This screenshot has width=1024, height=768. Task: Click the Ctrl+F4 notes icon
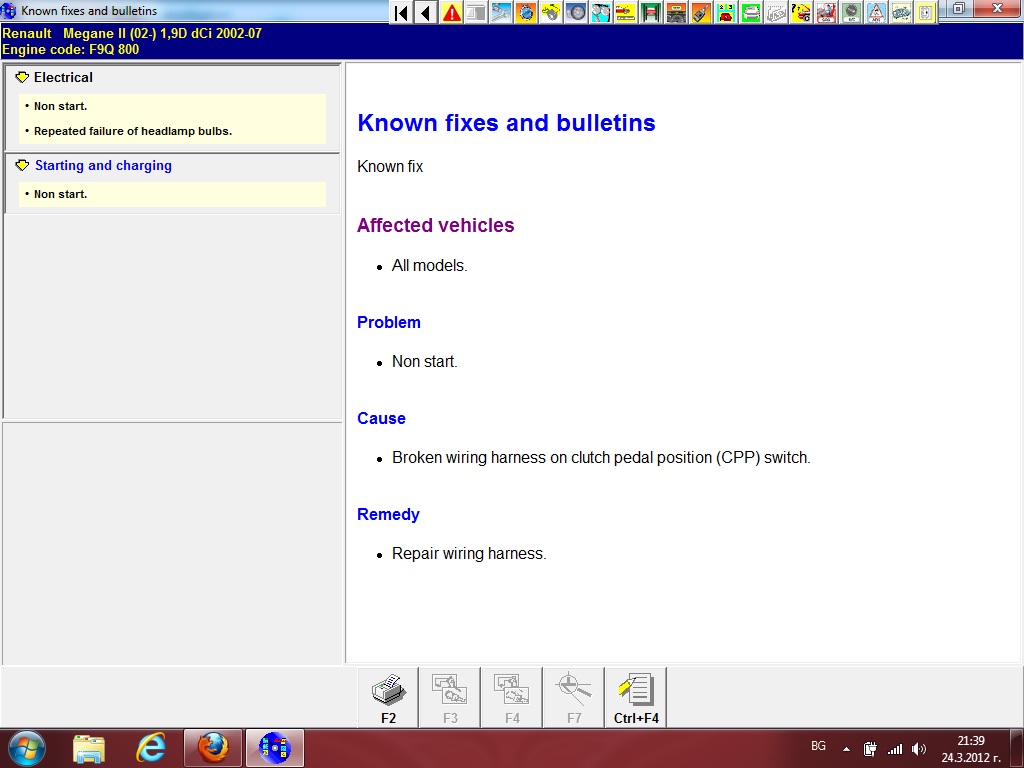click(x=635, y=697)
